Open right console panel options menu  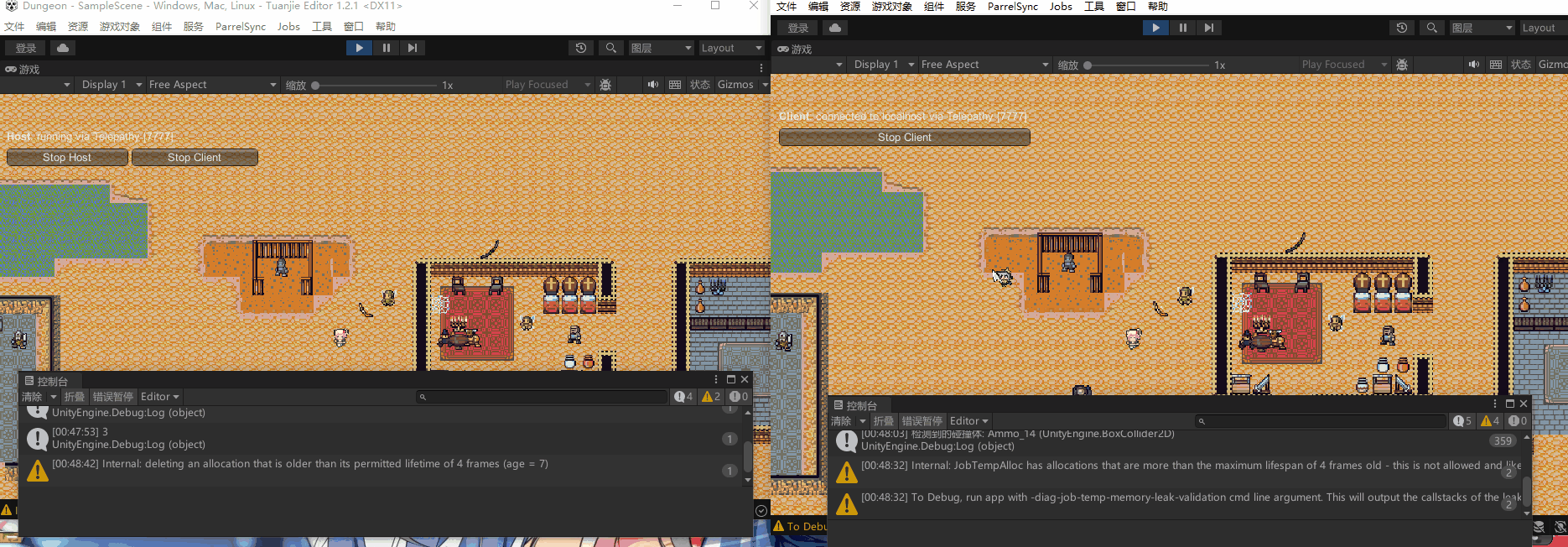click(x=1495, y=404)
